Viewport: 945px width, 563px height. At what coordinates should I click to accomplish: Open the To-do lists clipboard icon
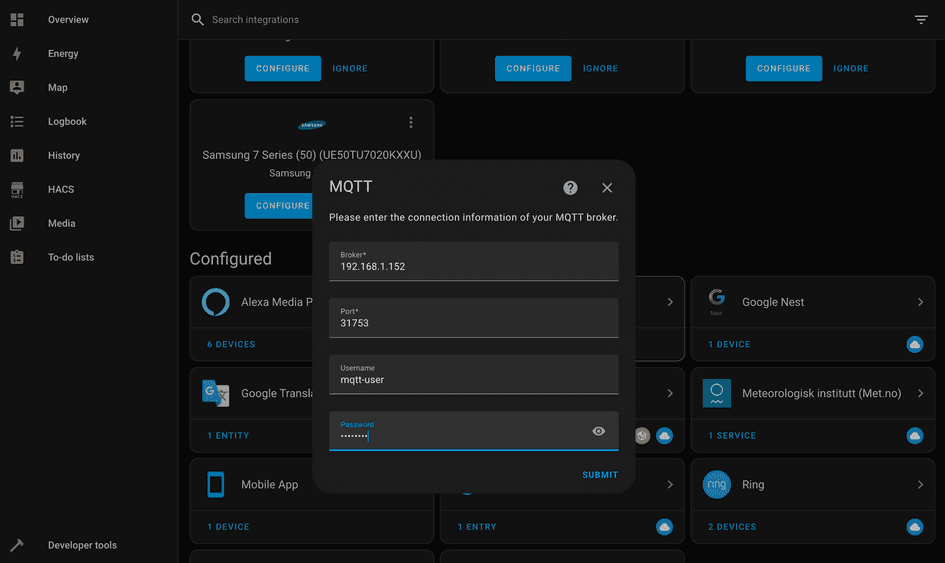click(x=17, y=257)
